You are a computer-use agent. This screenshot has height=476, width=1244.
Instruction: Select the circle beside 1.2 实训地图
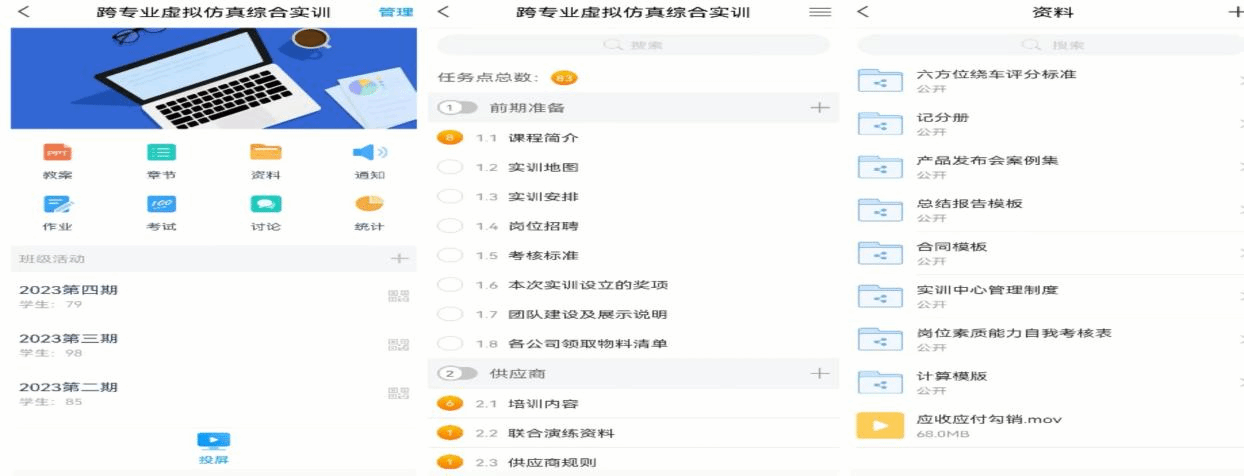coord(450,167)
